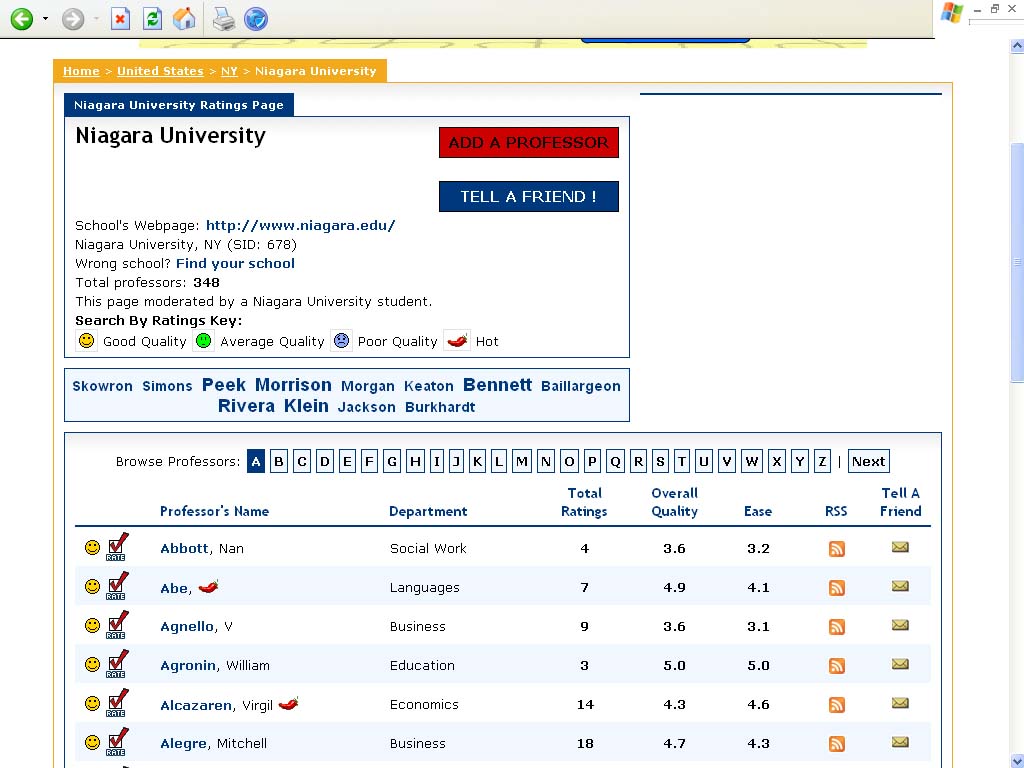The width and height of the screenshot is (1024, 768).
Task: Click the Rivera tag link
Action: click(x=246, y=406)
